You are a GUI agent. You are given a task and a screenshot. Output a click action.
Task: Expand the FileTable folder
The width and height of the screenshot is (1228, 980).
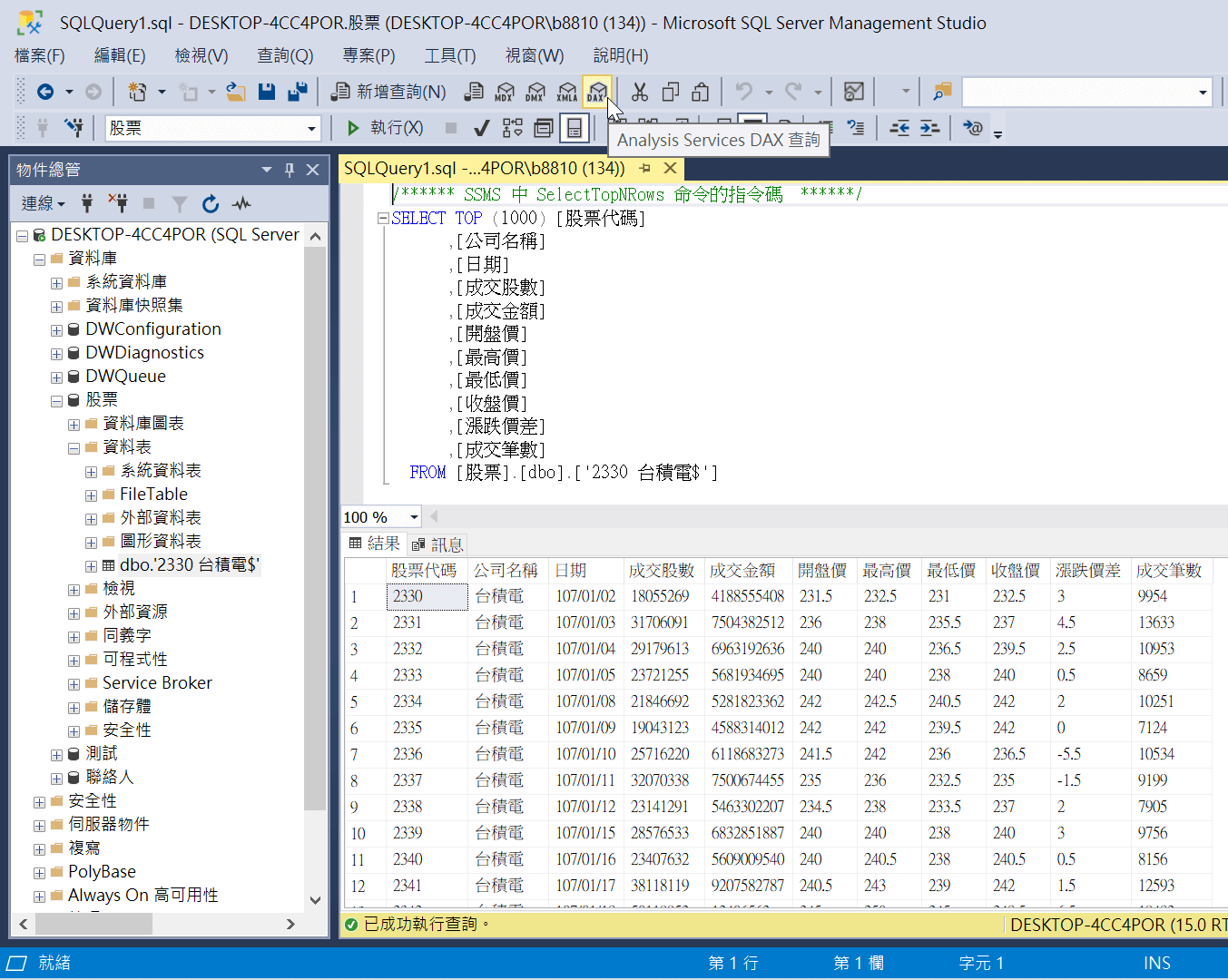click(x=91, y=495)
